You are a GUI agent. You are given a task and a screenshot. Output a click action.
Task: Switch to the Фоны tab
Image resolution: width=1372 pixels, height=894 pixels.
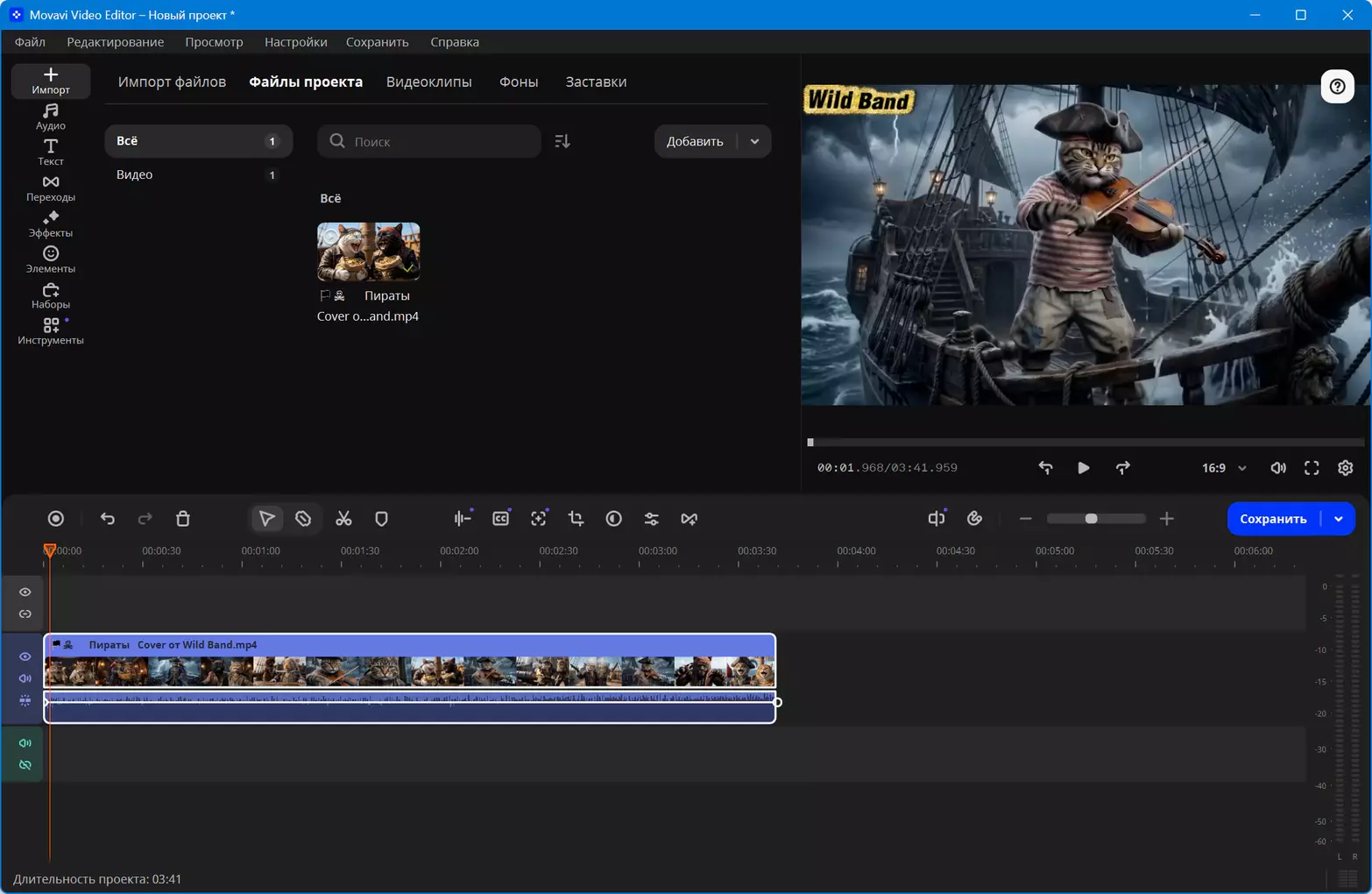tap(519, 82)
